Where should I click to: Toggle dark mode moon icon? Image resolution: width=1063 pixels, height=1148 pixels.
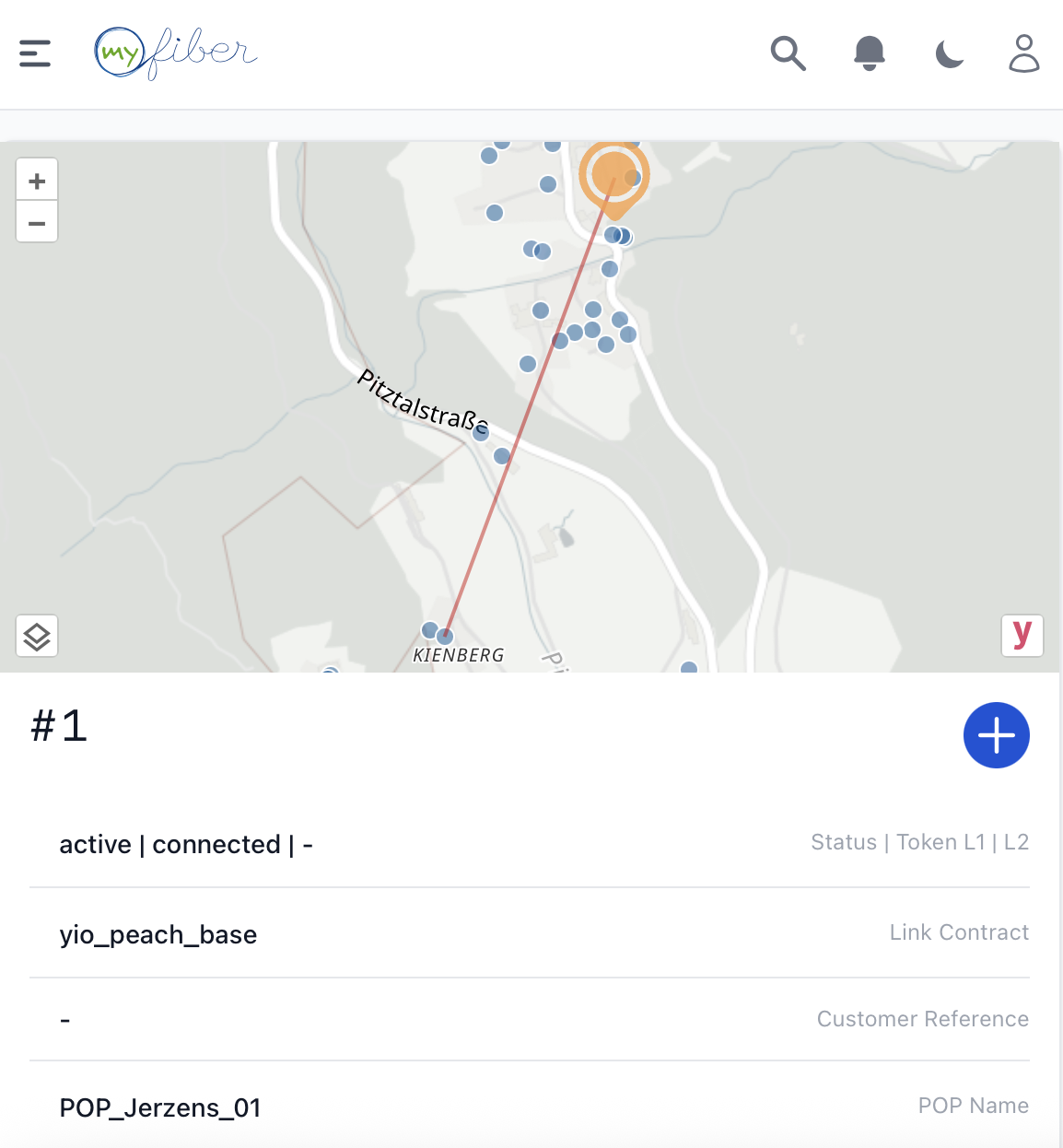click(949, 54)
